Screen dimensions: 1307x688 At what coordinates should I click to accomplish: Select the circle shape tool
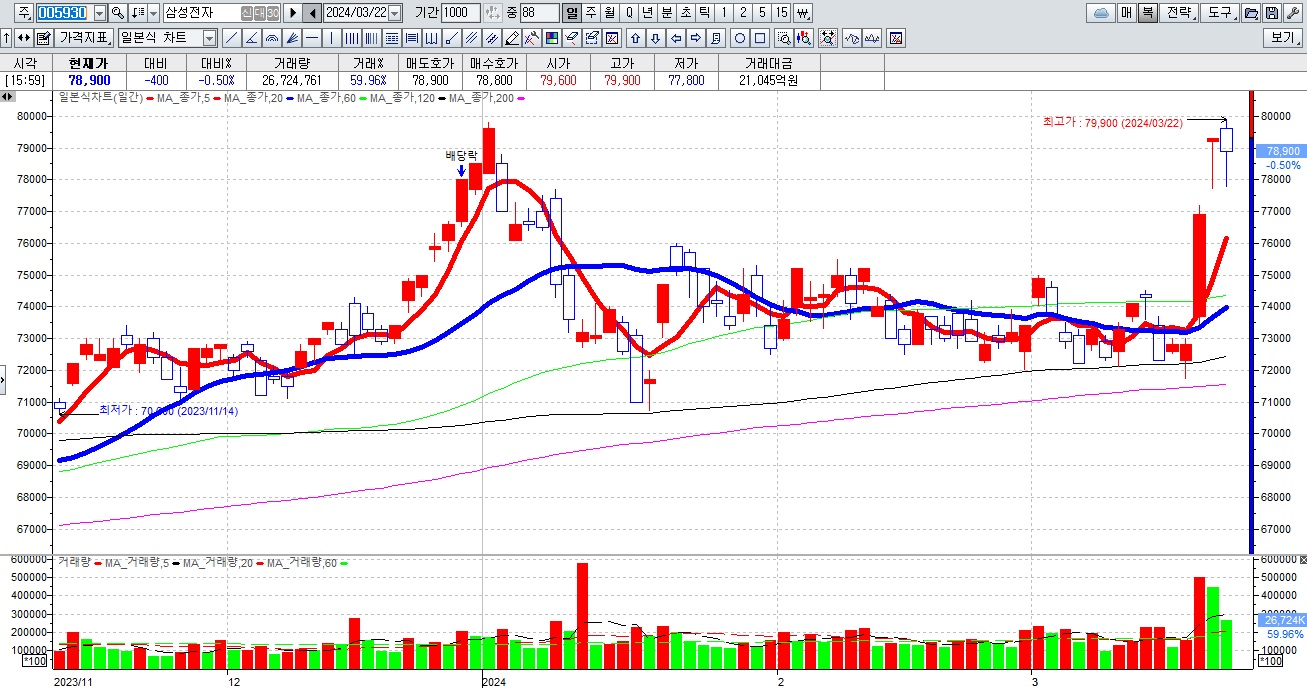tap(740, 38)
